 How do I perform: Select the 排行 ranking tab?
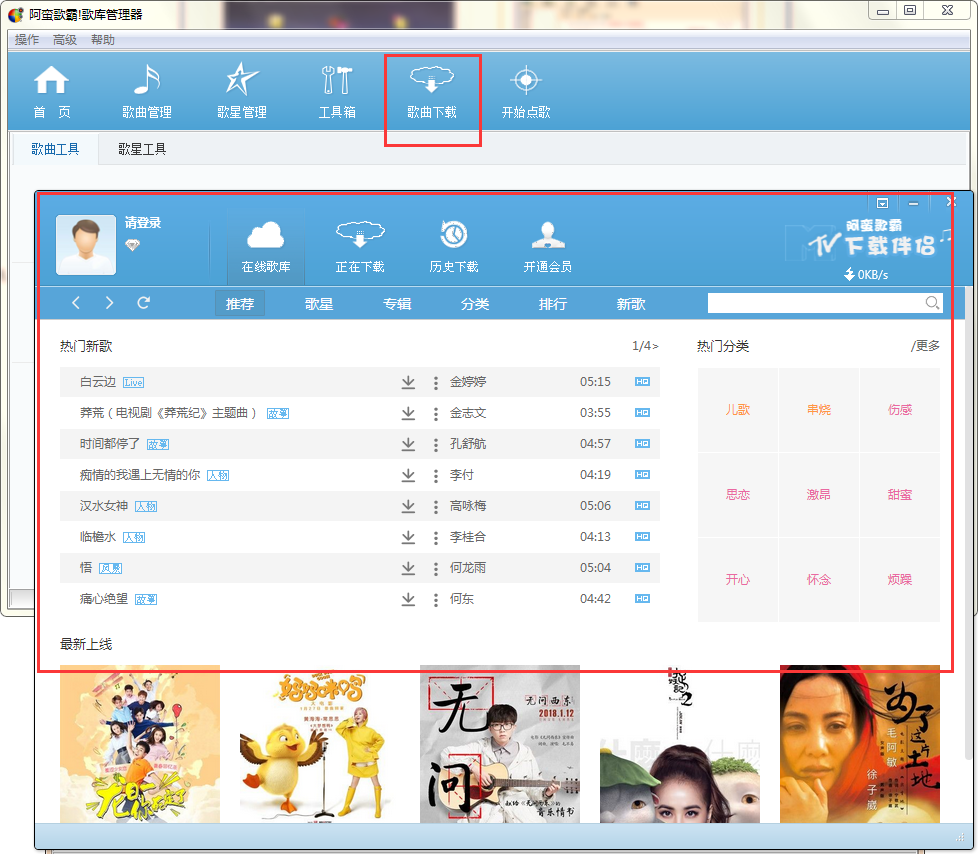[553, 304]
